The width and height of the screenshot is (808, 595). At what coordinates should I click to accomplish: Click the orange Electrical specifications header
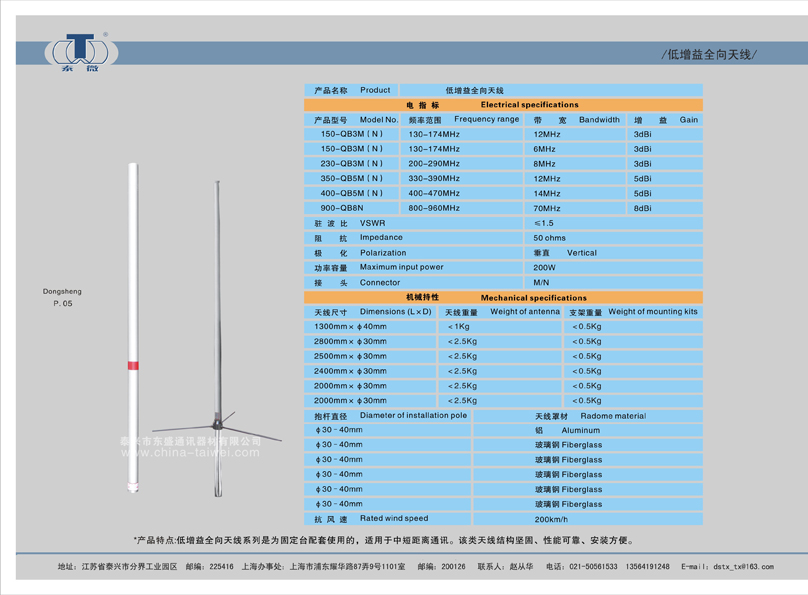pyautogui.click(x=503, y=104)
